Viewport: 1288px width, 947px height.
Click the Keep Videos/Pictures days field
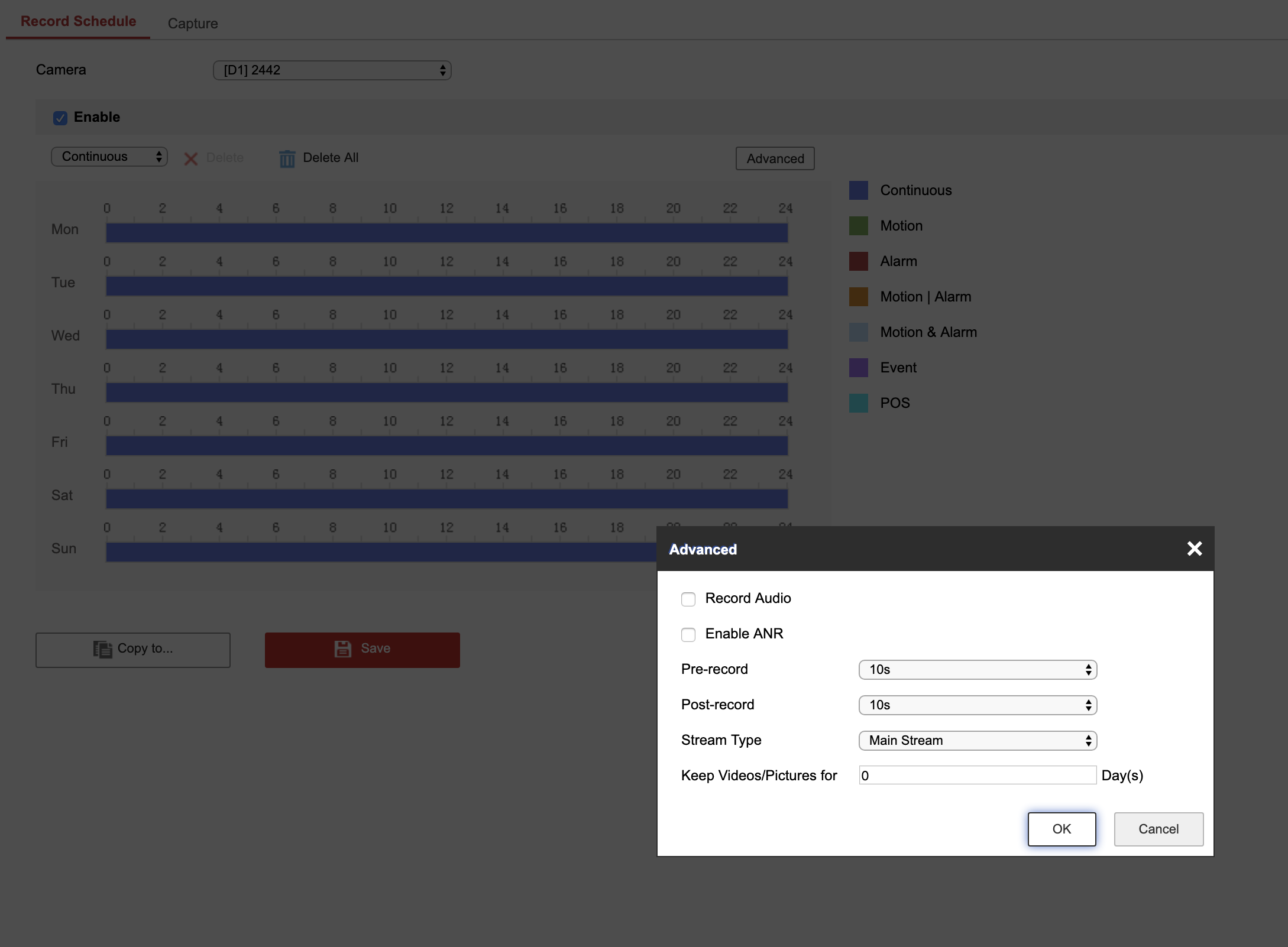977,776
